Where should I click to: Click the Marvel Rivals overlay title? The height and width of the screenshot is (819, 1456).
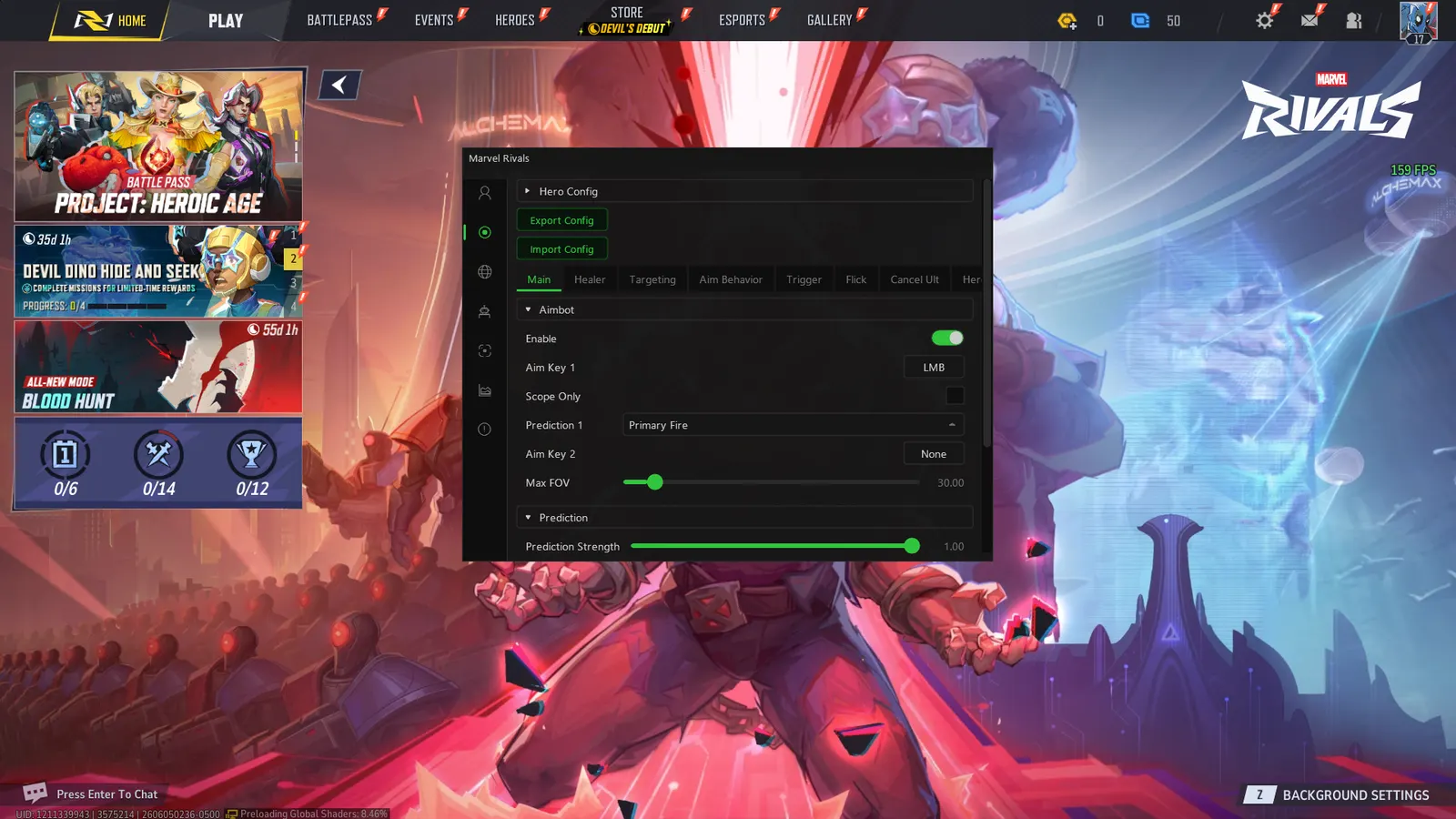499,158
